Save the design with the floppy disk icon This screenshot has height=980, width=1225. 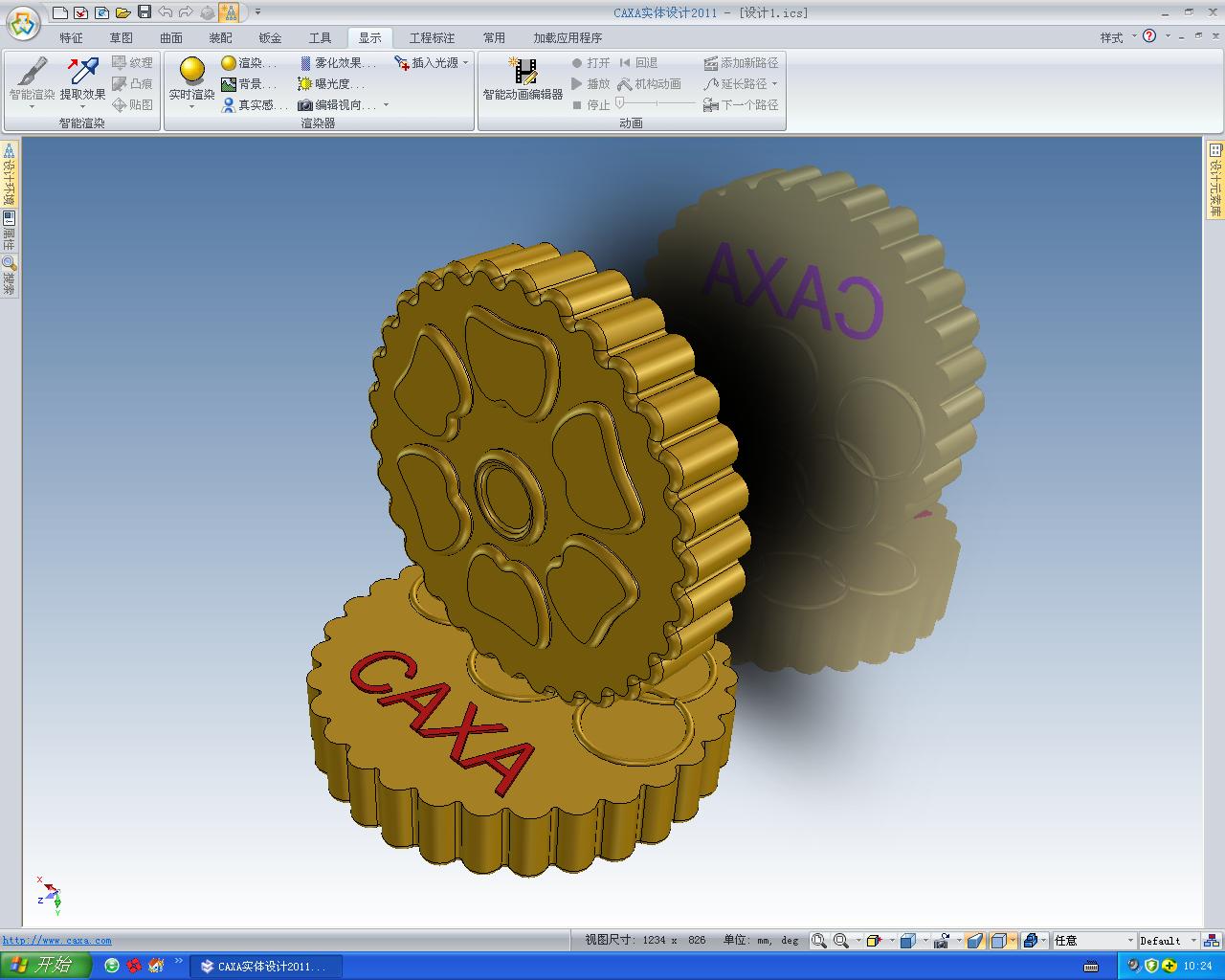pyautogui.click(x=145, y=12)
